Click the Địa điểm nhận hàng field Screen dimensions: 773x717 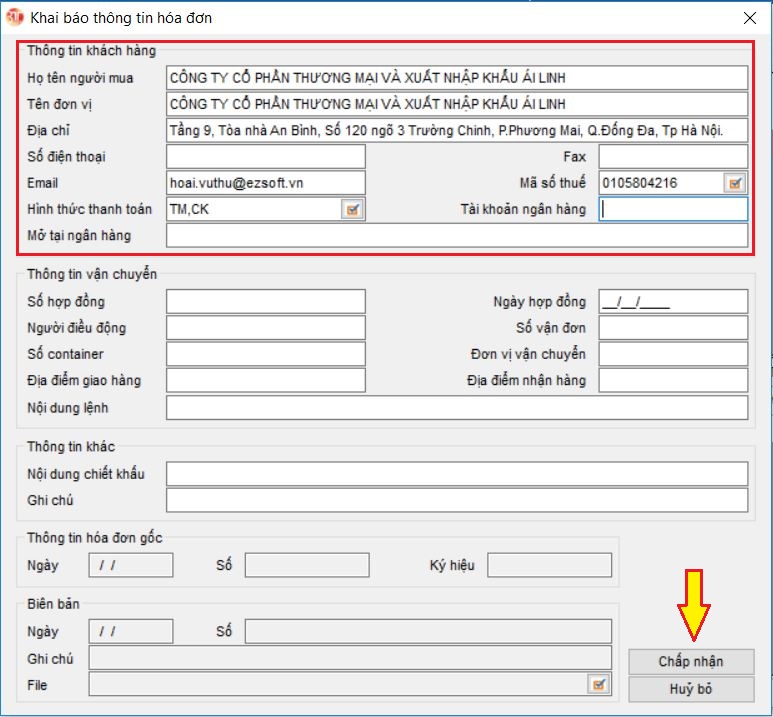coord(673,381)
